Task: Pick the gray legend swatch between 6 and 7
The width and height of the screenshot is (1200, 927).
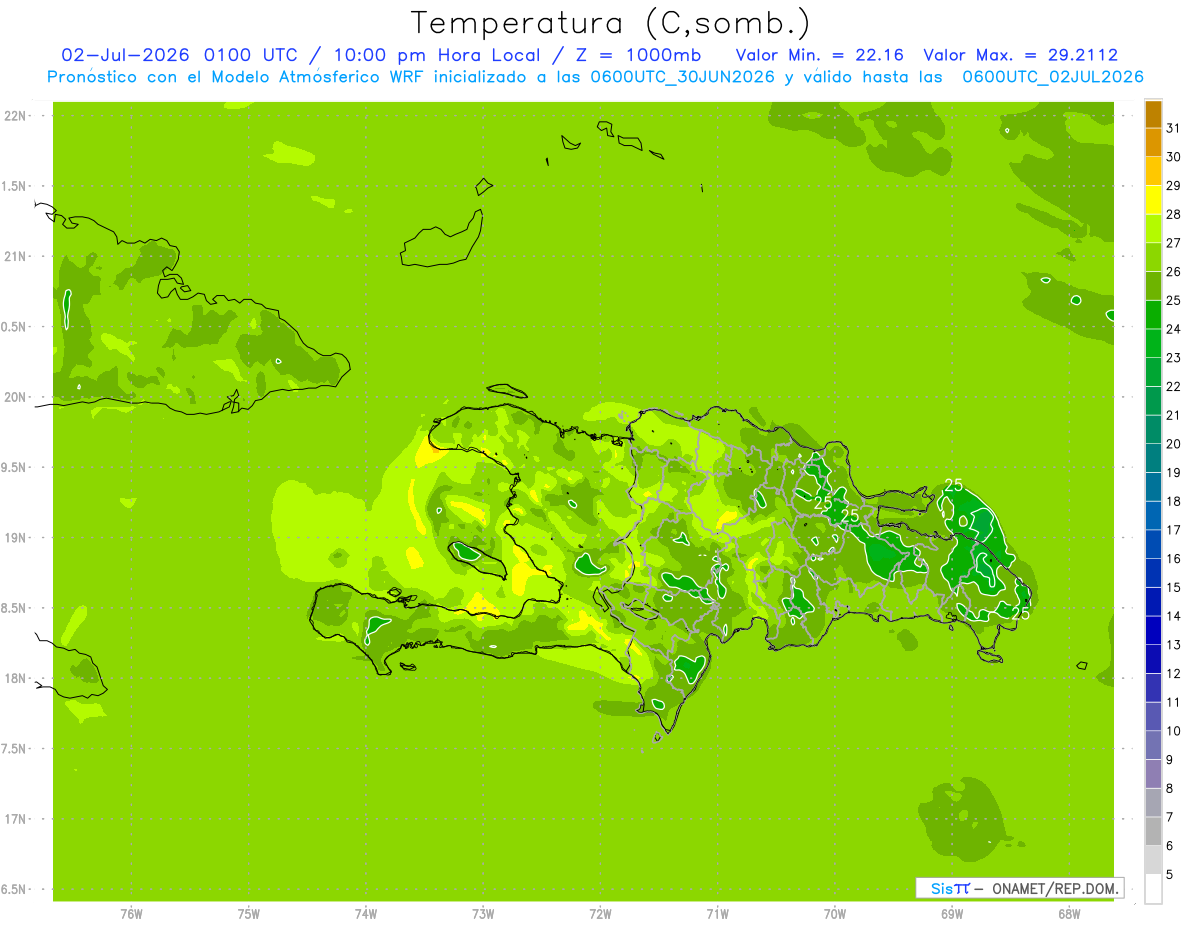Action: 1153,831
